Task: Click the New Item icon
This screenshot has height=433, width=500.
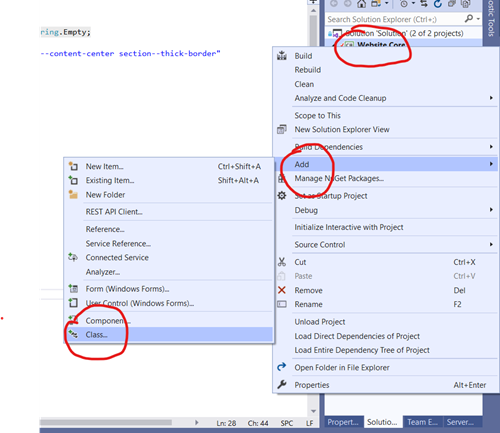Action: 73,166
